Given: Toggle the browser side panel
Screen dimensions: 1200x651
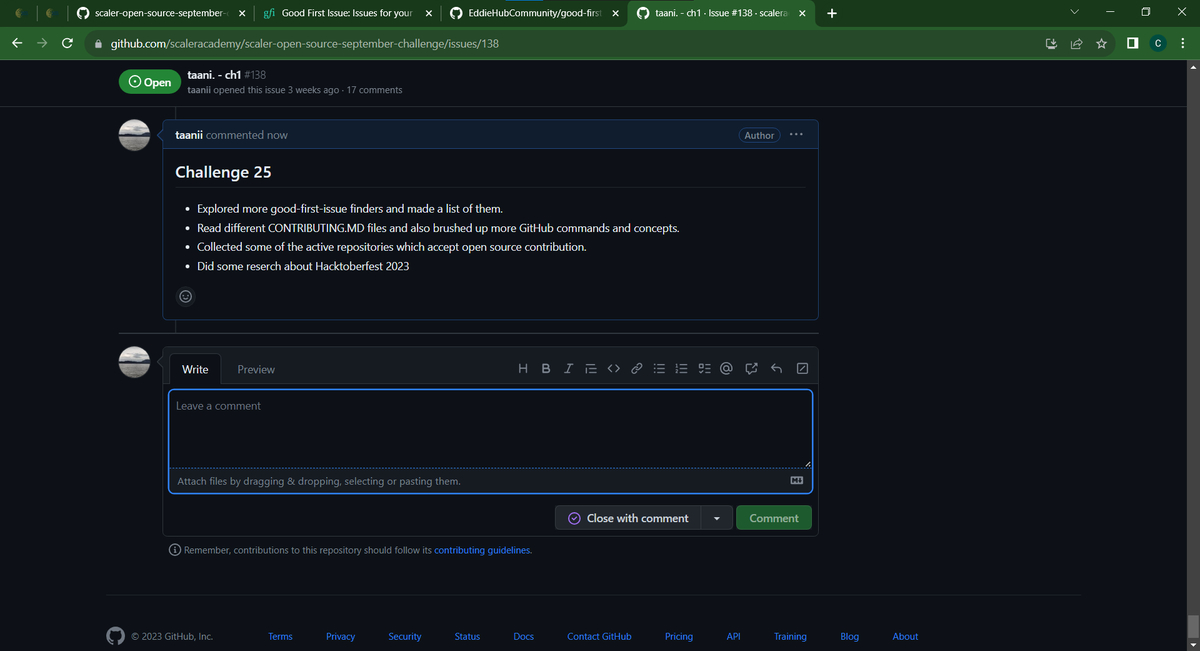Looking at the screenshot, I should tap(1132, 44).
